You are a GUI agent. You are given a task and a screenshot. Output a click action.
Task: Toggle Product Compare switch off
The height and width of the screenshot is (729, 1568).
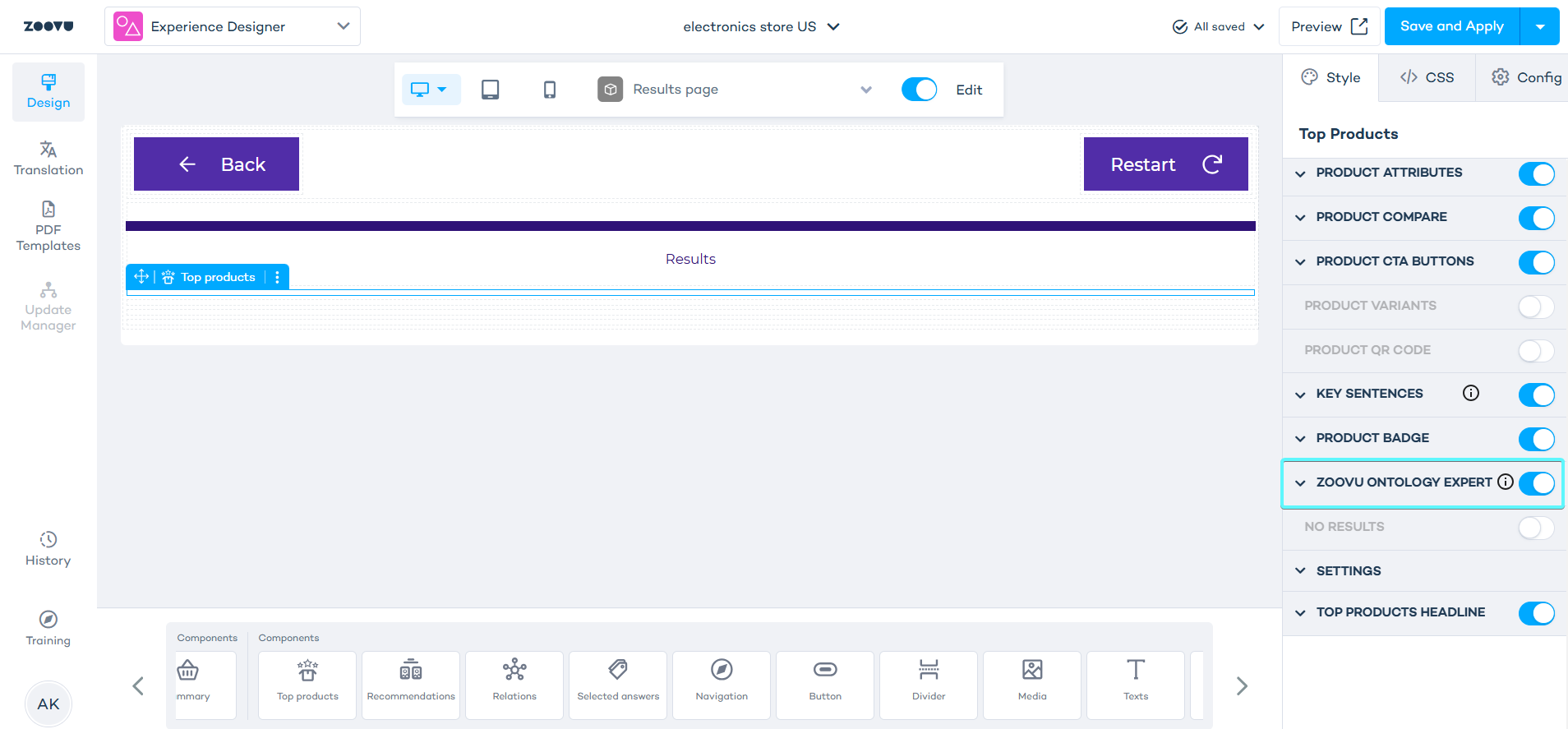tap(1535, 218)
